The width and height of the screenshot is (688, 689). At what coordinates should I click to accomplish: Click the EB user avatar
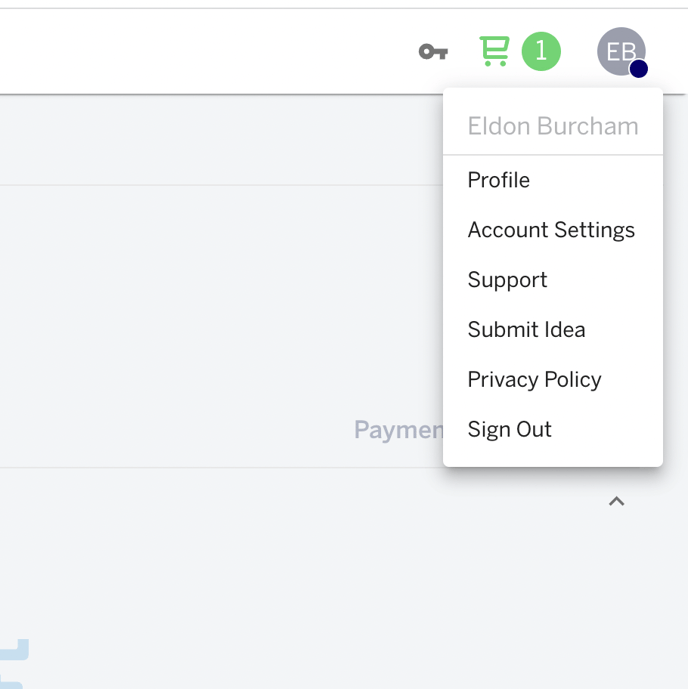click(621, 51)
